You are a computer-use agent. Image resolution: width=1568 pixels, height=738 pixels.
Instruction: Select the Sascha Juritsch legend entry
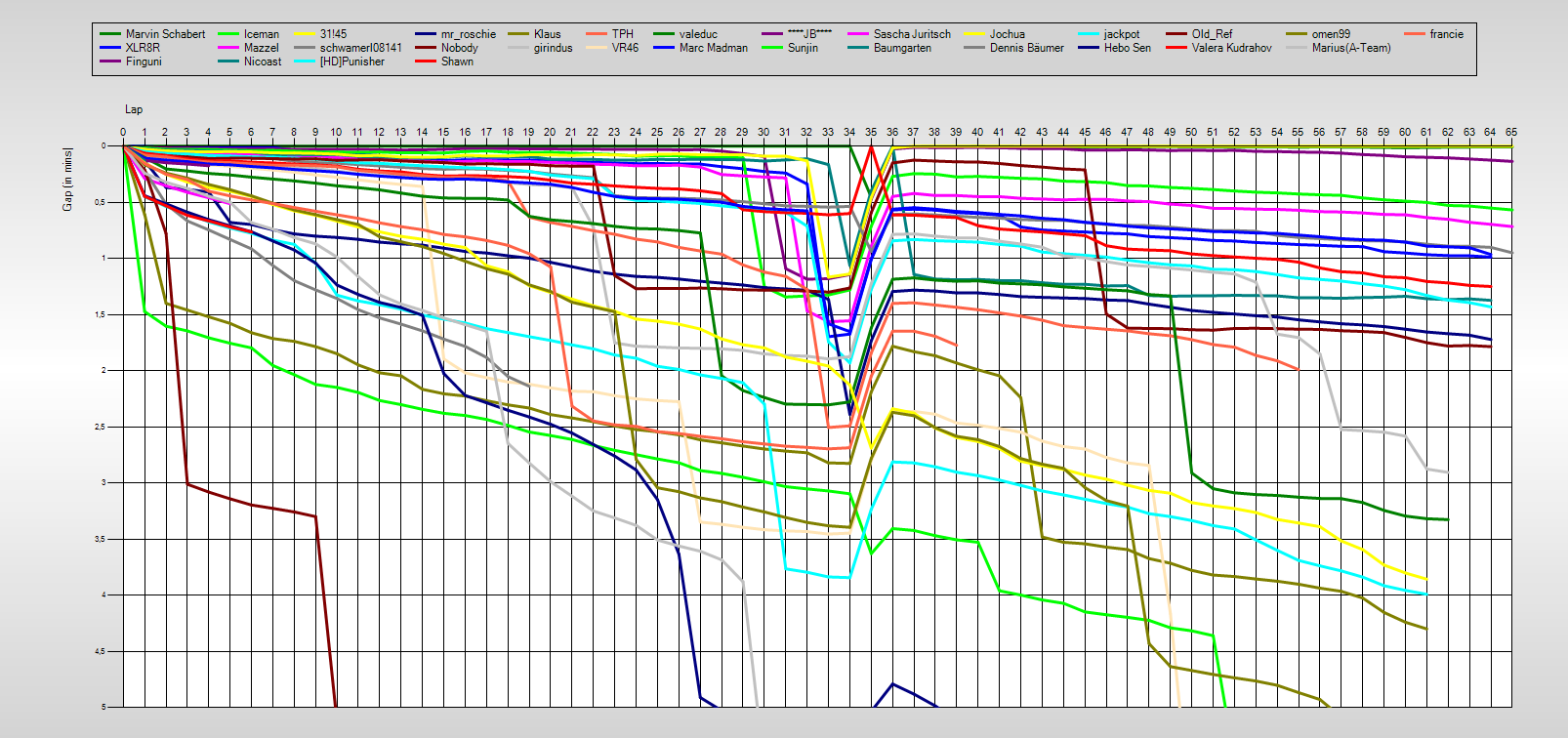click(x=911, y=34)
